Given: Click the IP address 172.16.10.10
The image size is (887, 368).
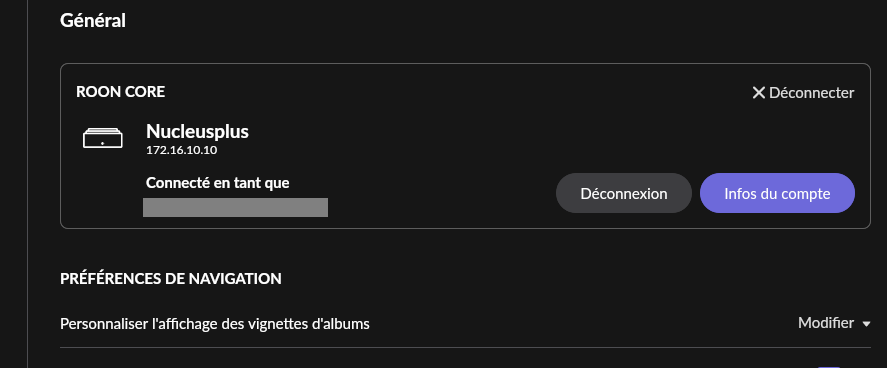Looking at the screenshot, I should point(182,151).
